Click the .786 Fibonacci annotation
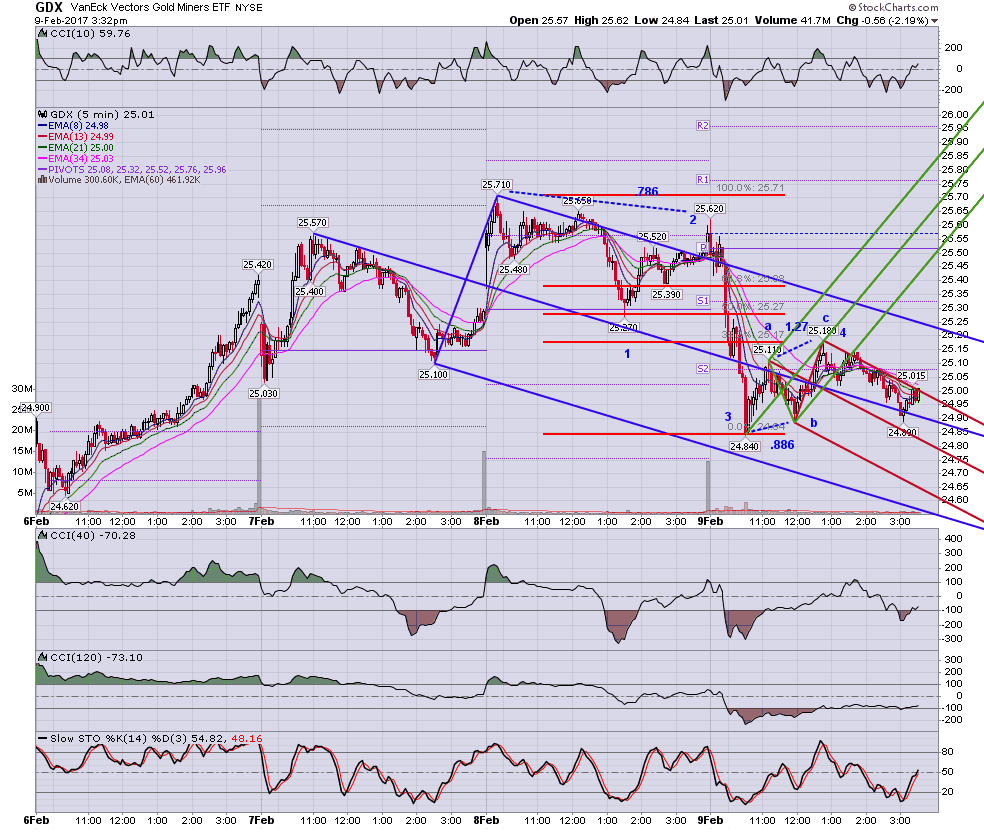 [646, 191]
